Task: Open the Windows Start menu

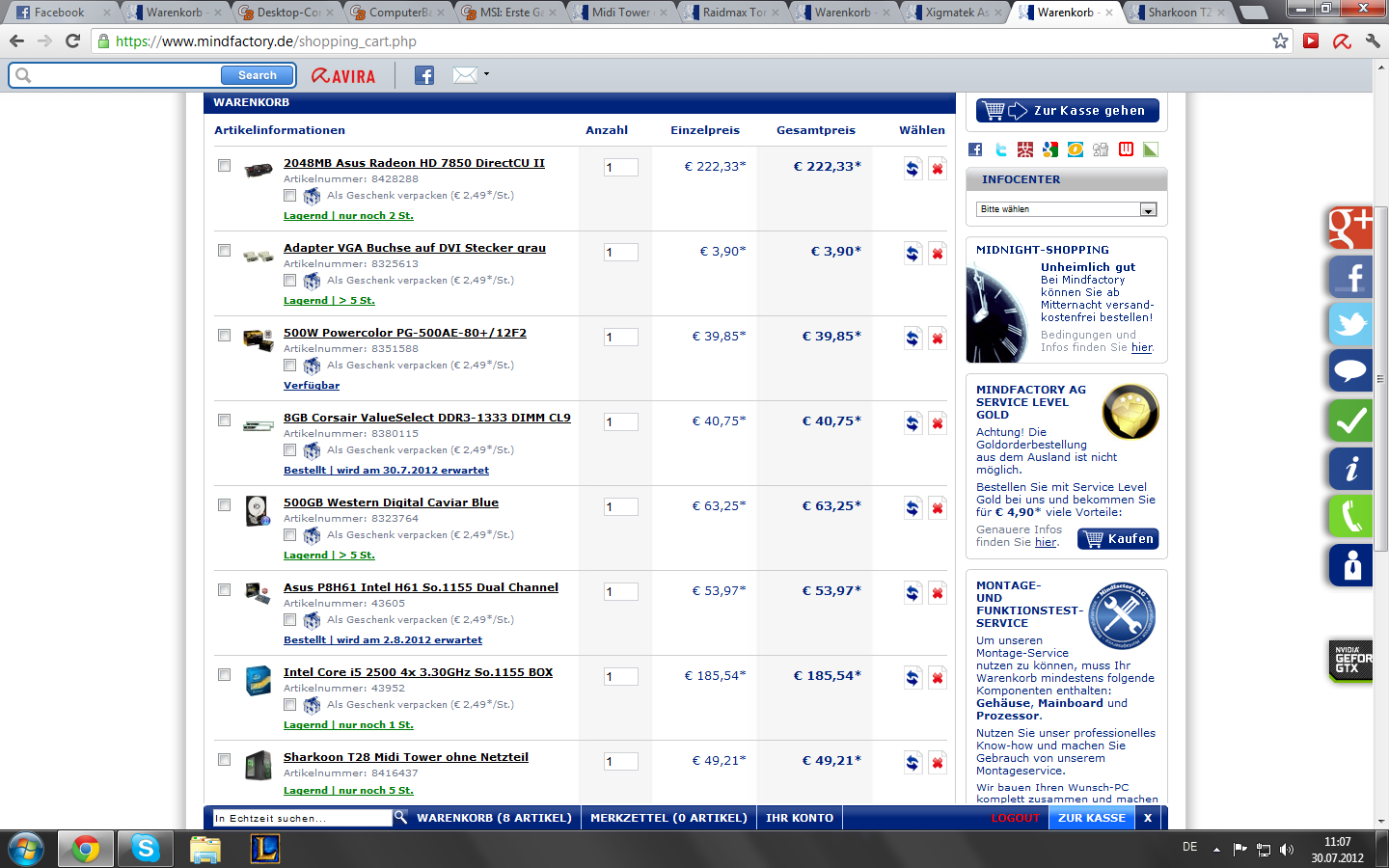Action: [25, 849]
